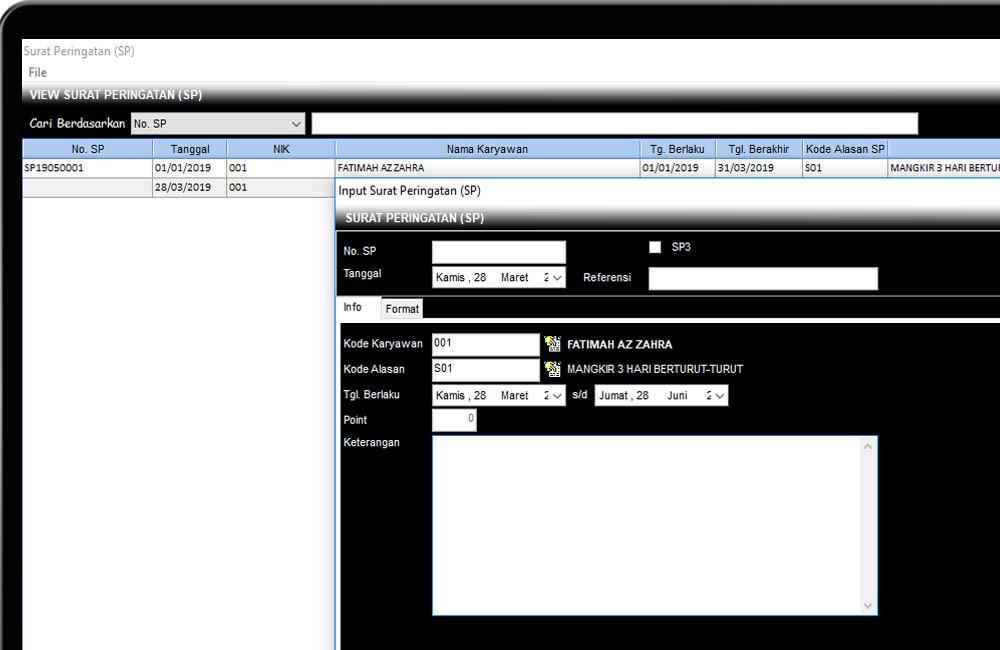Enable the SP3 checkbox

[x=655, y=247]
